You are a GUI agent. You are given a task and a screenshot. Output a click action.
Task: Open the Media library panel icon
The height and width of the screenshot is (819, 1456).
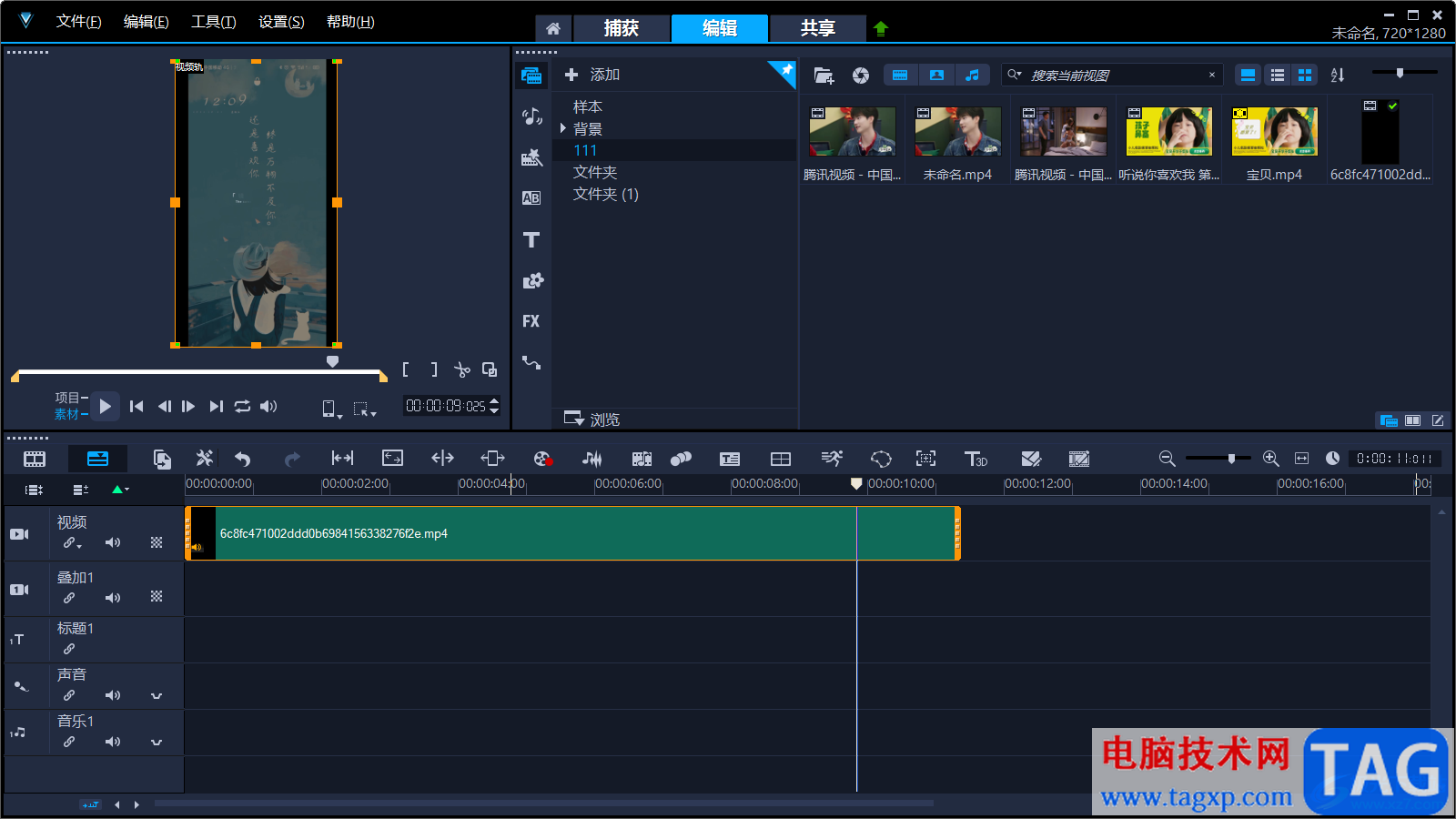pos(531,76)
